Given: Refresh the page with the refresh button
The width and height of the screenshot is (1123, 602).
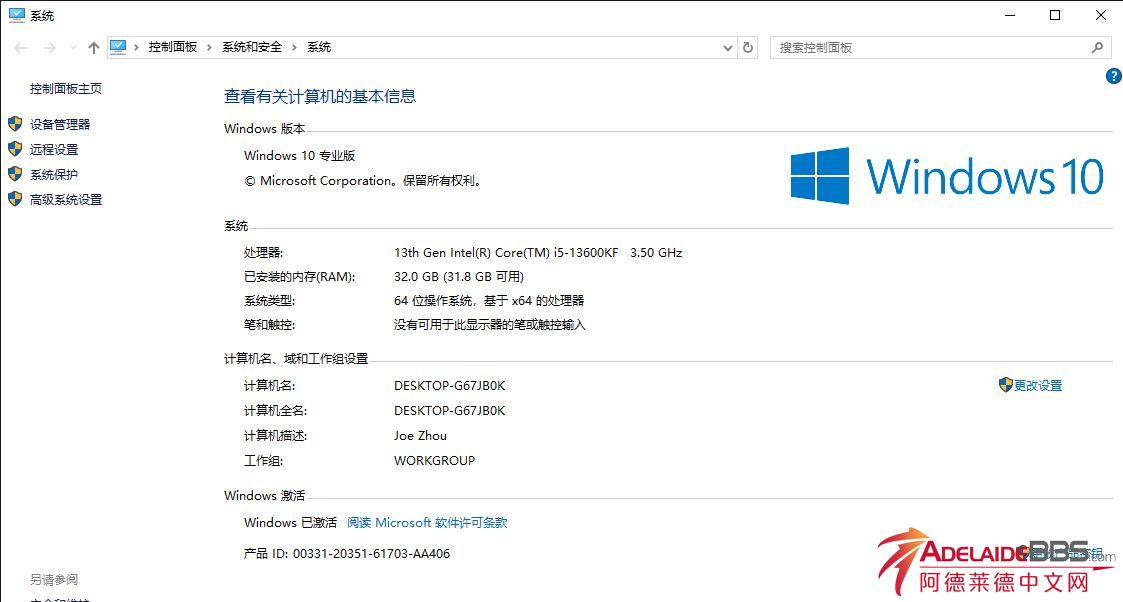Looking at the screenshot, I should point(748,47).
